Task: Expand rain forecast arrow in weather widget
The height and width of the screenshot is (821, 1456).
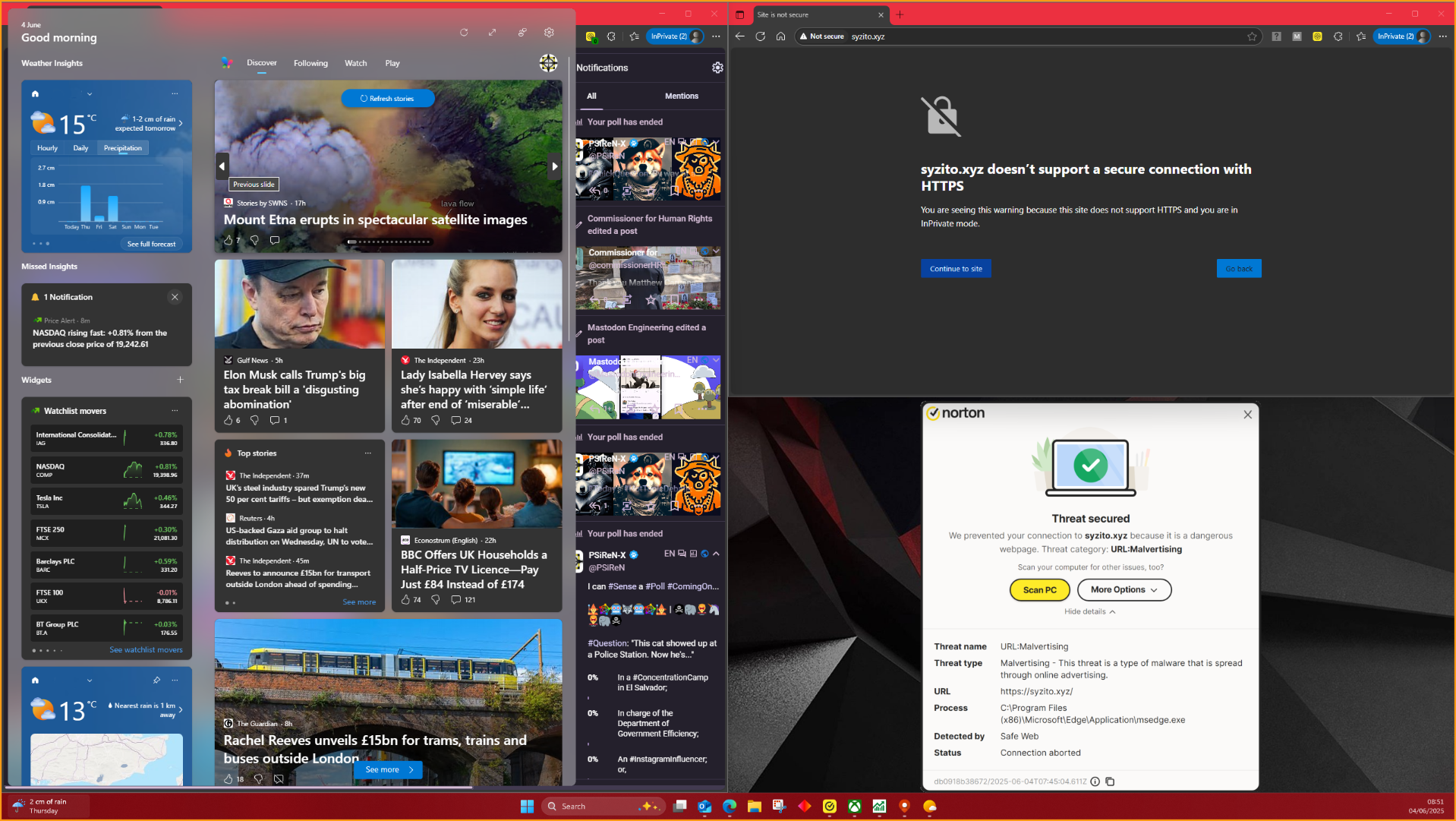Action: [x=181, y=123]
